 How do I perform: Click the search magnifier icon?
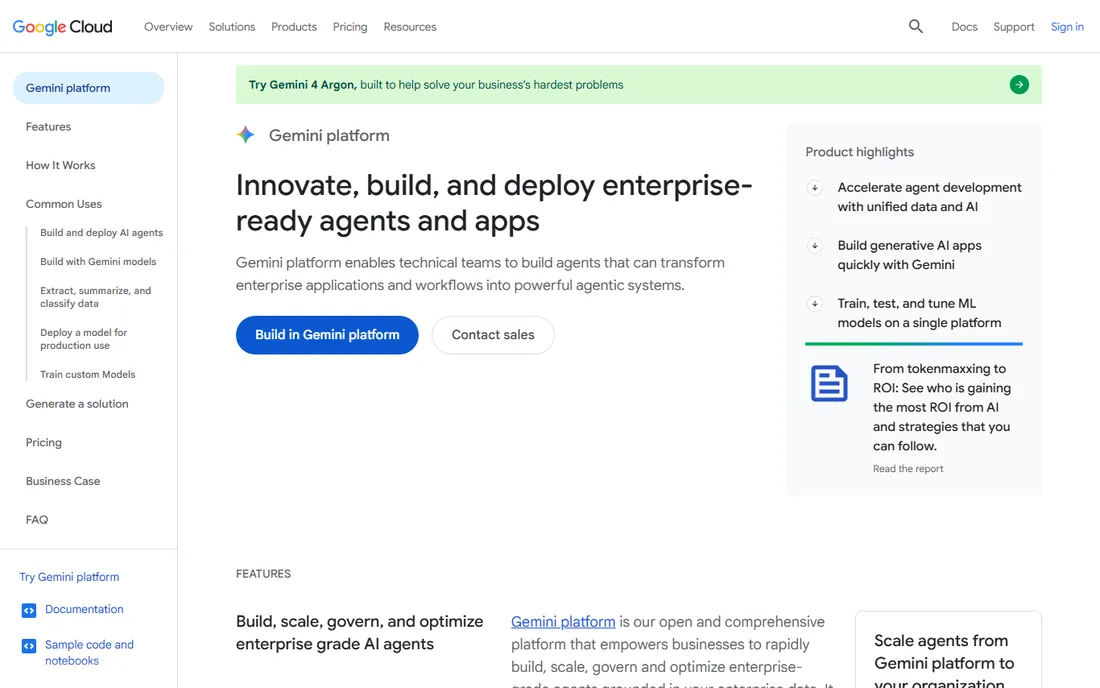point(915,27)
